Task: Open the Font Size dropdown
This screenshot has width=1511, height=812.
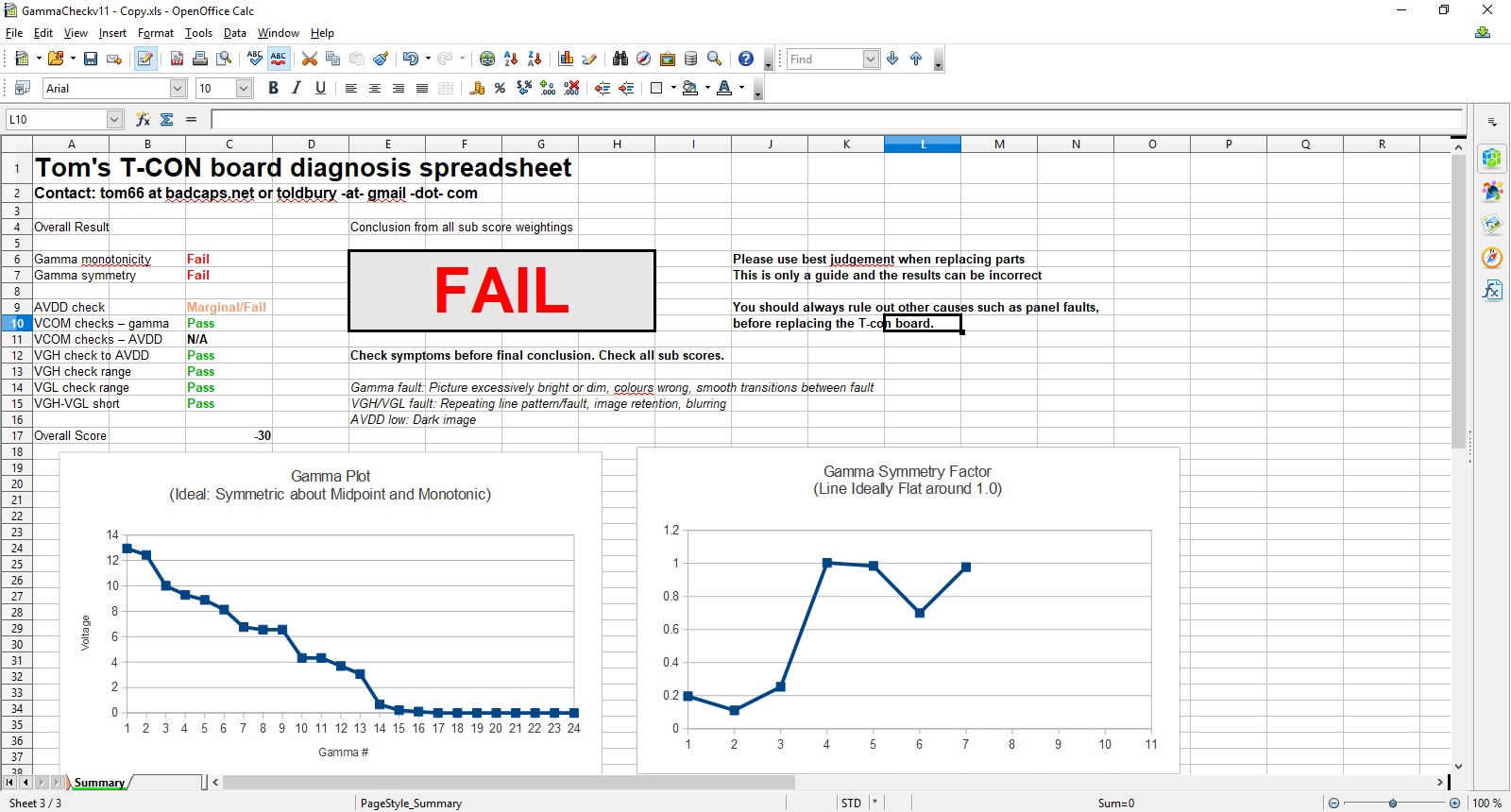Action: coord(244,88)
